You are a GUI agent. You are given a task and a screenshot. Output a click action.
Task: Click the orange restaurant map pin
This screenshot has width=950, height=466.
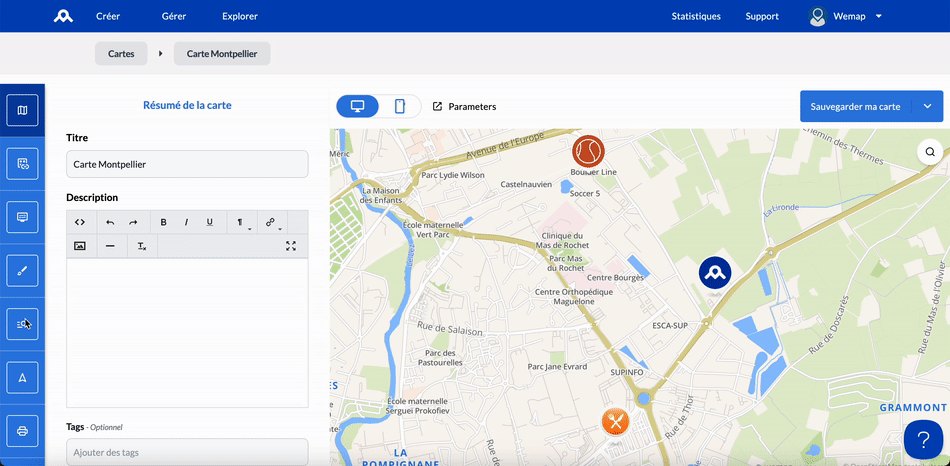tap(616, 422)
